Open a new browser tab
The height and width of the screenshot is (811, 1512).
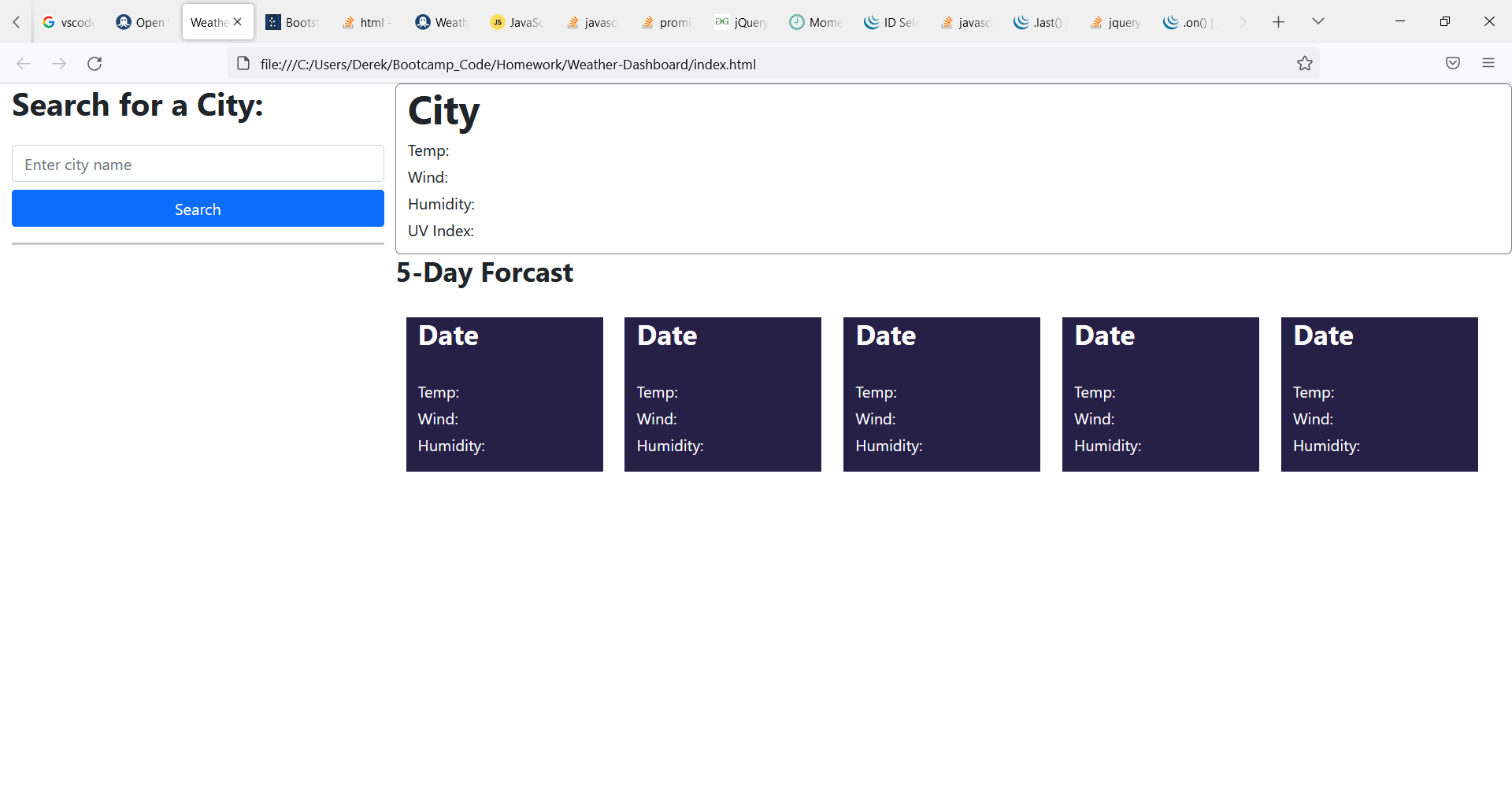coord(1278,21)
